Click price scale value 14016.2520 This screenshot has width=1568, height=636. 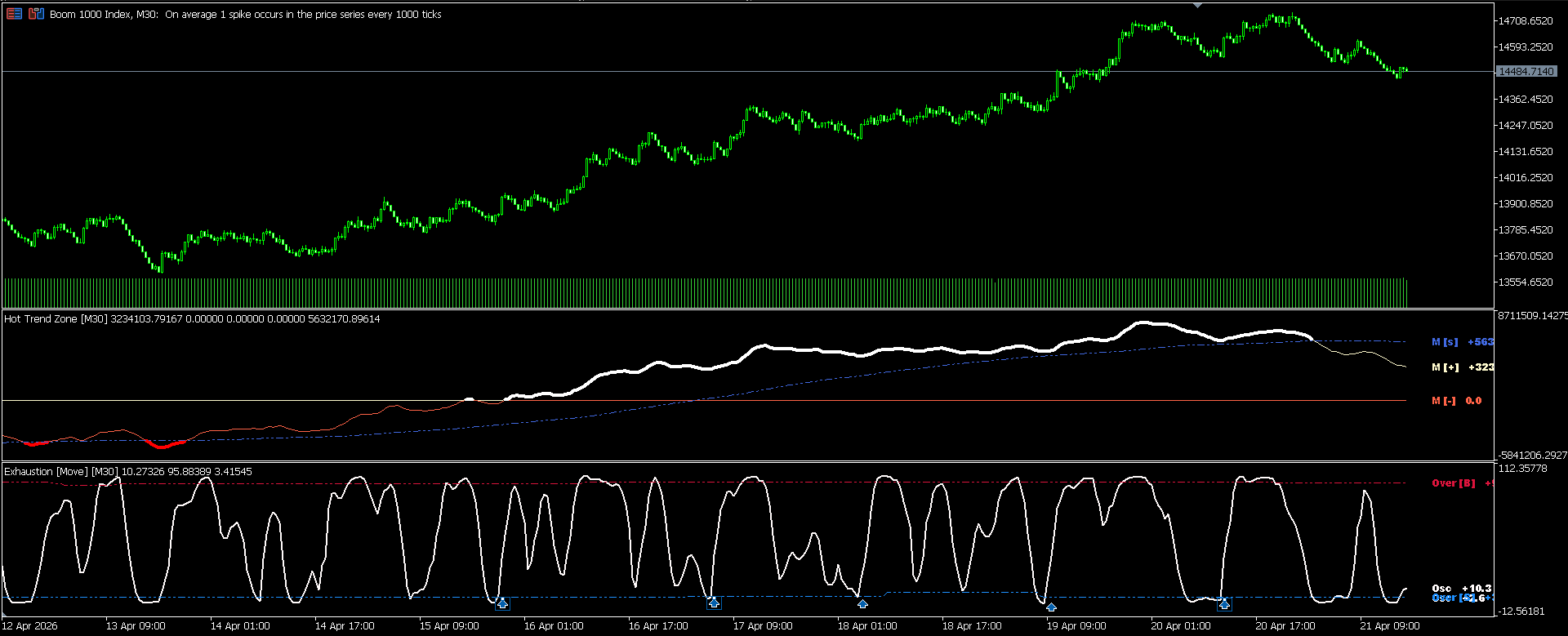(x=1526, y=178)
